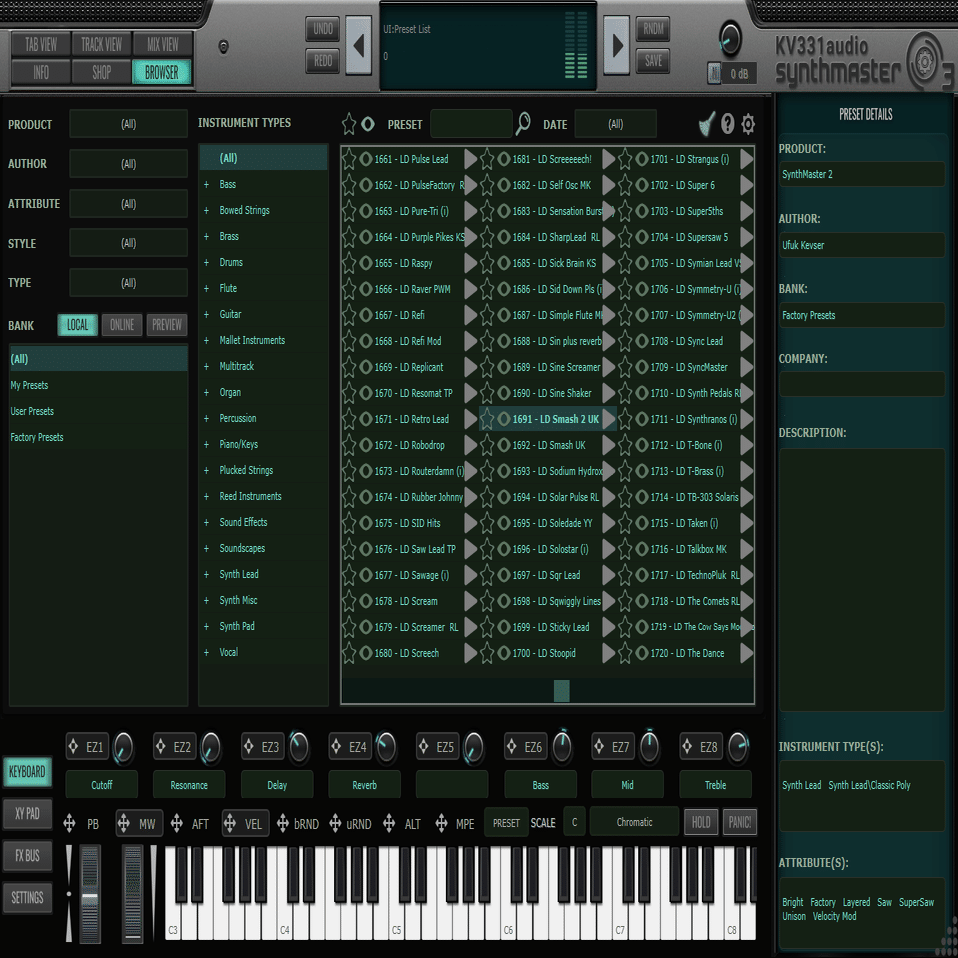Click the EZ5 modulation assign cross icon
The height and width of the screenshot is (958, 958).
point(423,747)
